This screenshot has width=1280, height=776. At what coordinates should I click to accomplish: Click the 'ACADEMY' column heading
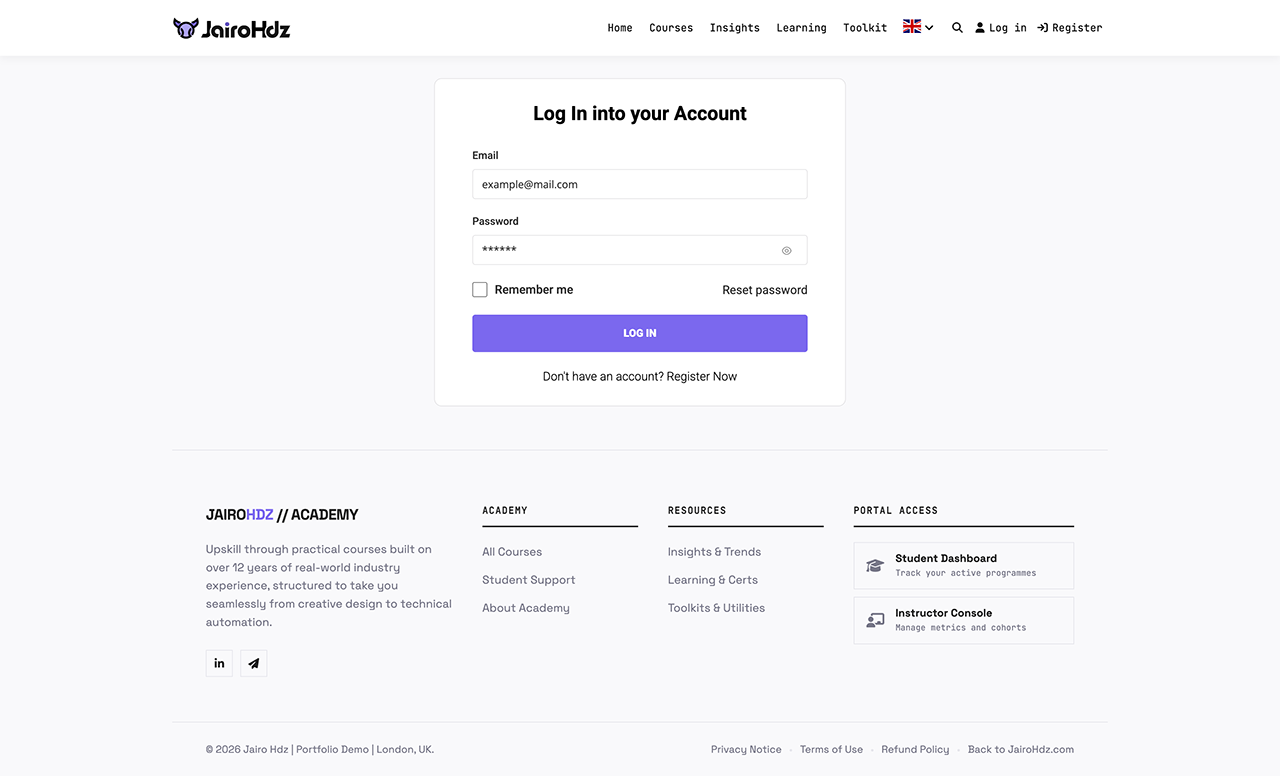[505, 510]
